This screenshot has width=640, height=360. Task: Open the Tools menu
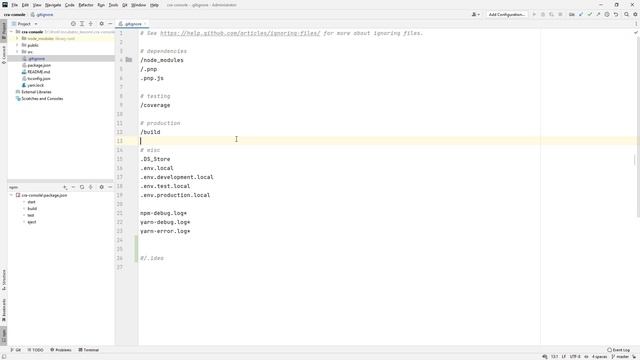tap(113, 5)
